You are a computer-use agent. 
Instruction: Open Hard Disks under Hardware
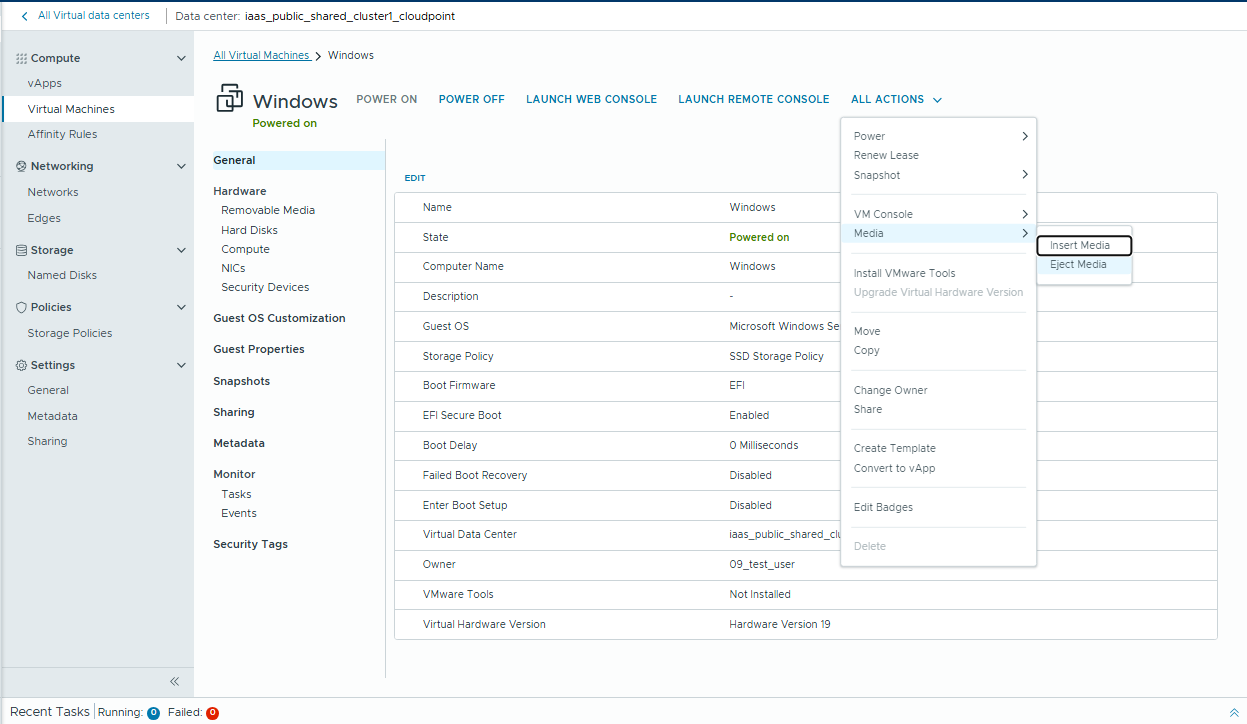click(x=250, y=231)
